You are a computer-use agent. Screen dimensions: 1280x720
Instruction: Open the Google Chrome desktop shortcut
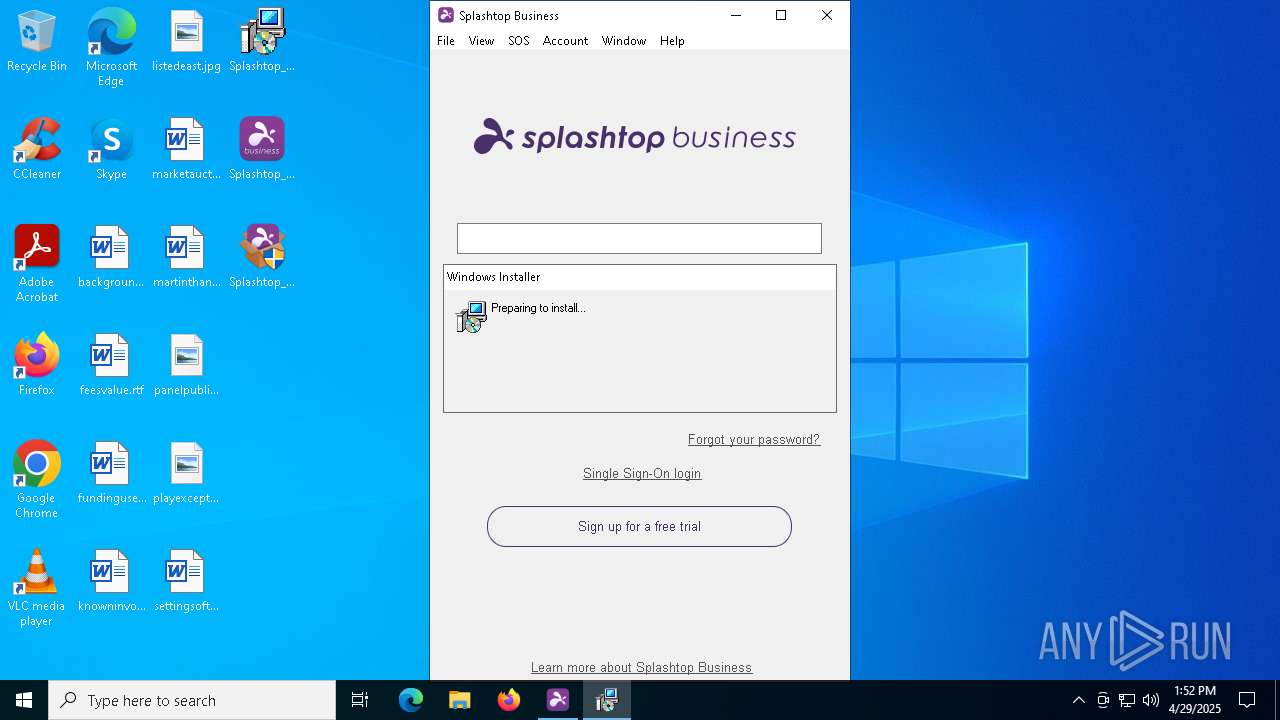coord(37,480)
